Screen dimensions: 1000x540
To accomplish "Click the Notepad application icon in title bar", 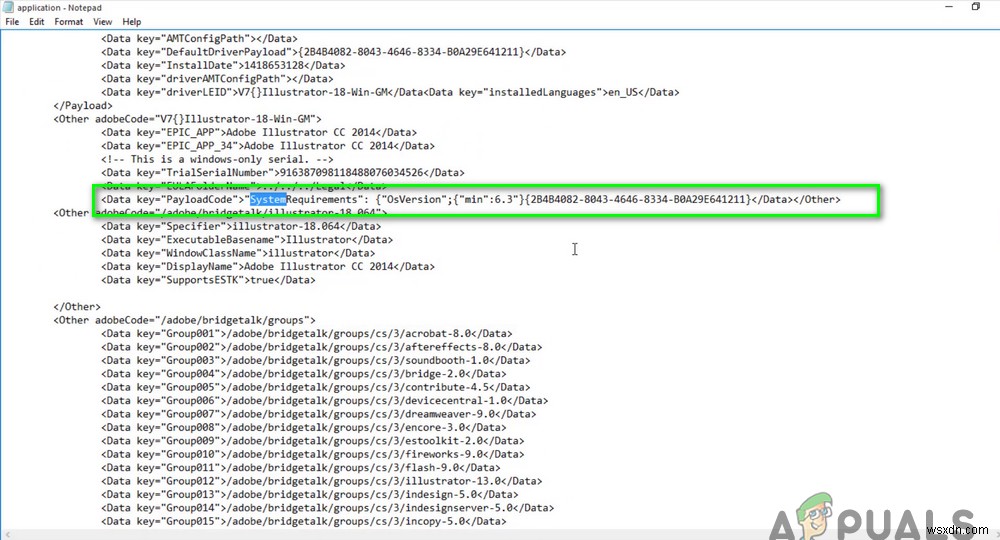I will (x=8, y=7).
